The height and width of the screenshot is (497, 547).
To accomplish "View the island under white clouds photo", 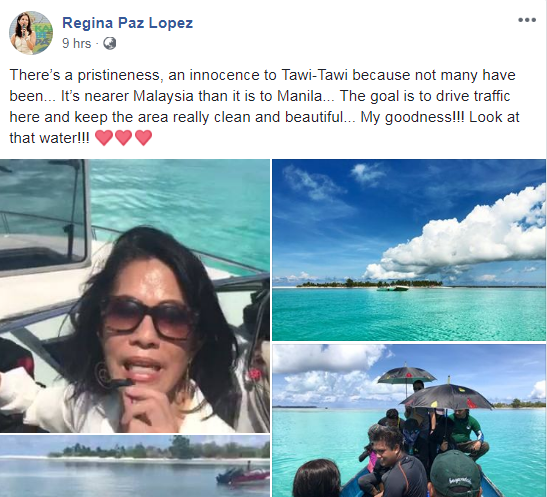I will (x=409, y=250).
